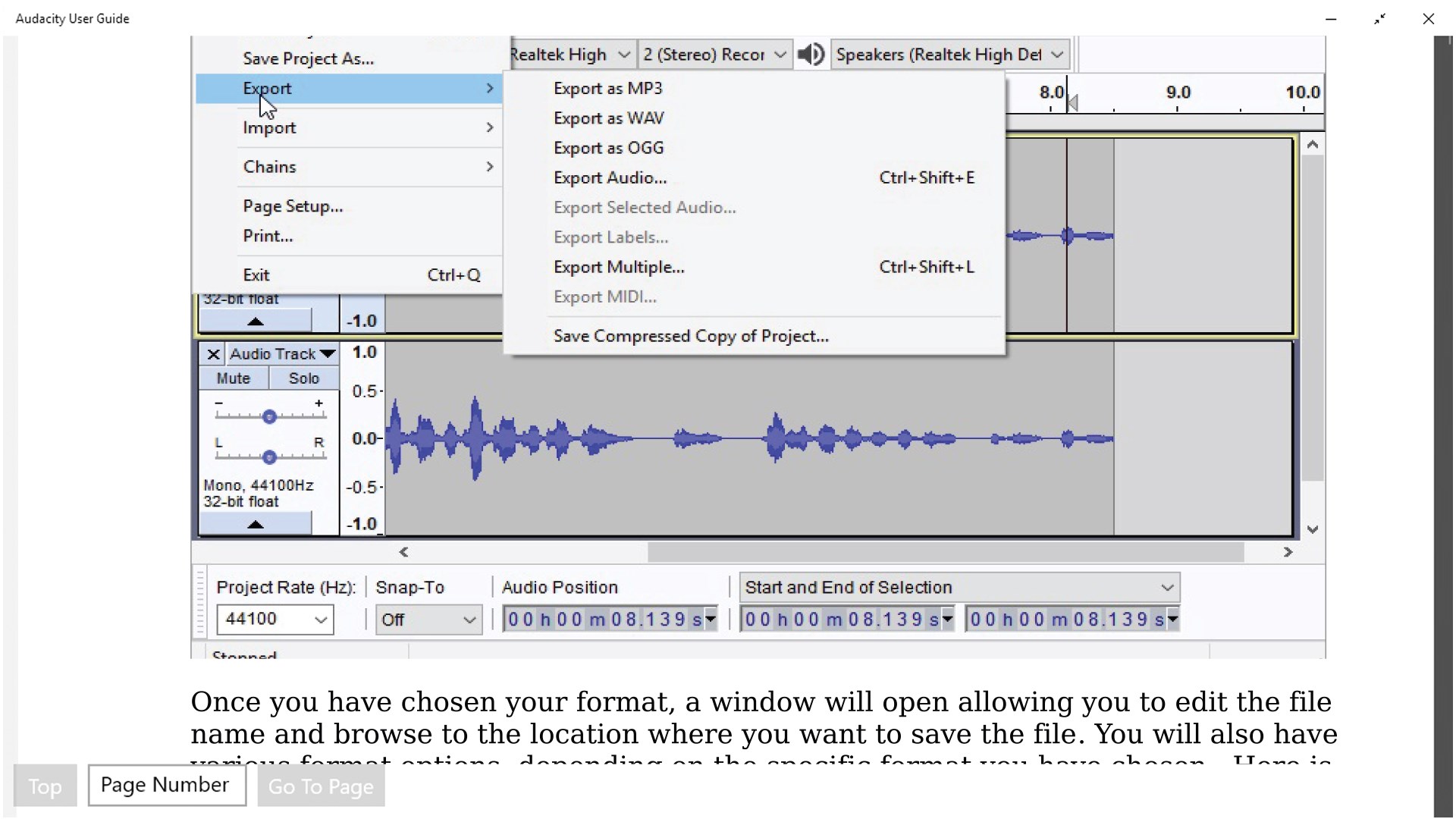Screen dimensions: 1456x819
Task: Open Start and End of Selection dropdown
Action: pos(959,588)
